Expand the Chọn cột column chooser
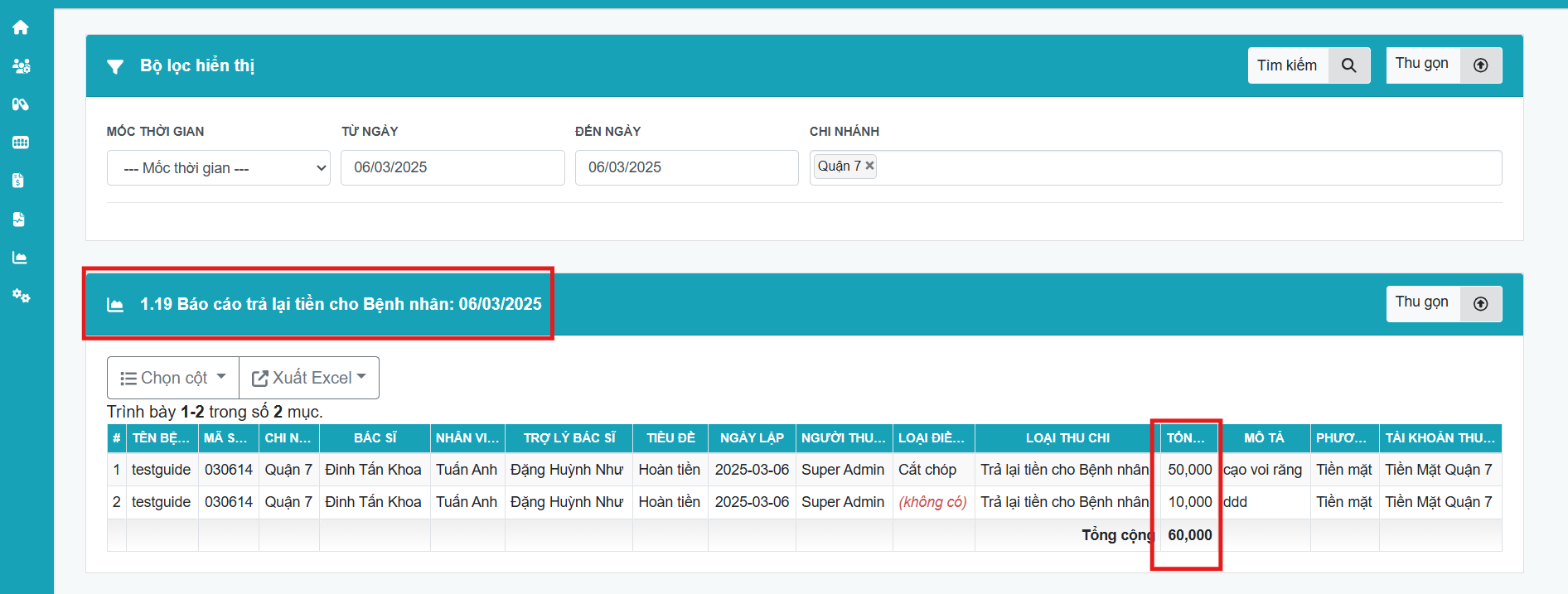 (x=173, y=378)
